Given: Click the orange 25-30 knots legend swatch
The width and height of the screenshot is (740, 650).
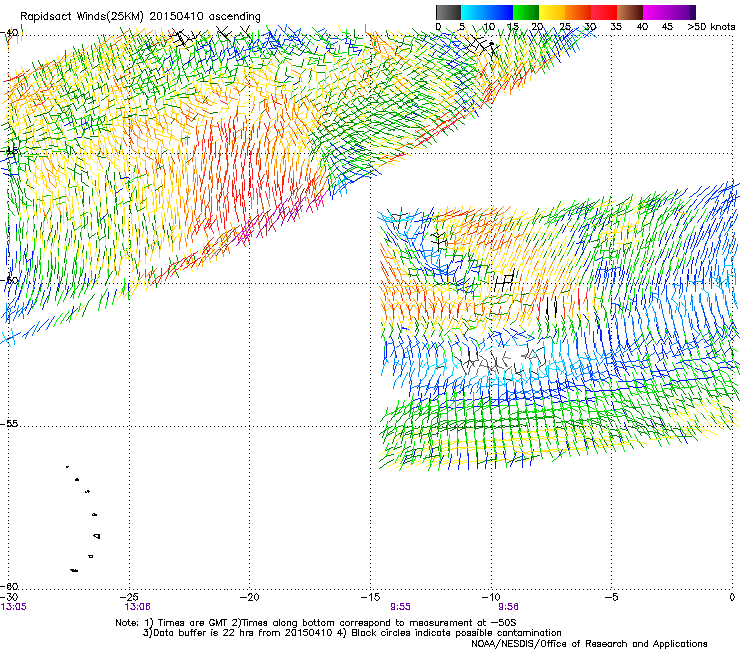Looking at the screenshot, I should pyautogui.click(x=578, y=12).
